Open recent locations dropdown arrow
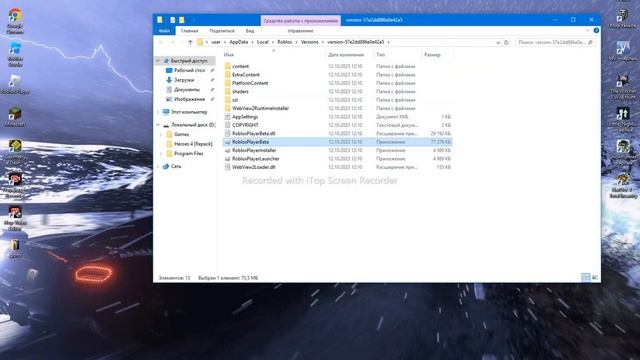This screenshot has height=360, width=640. [182, 42]
